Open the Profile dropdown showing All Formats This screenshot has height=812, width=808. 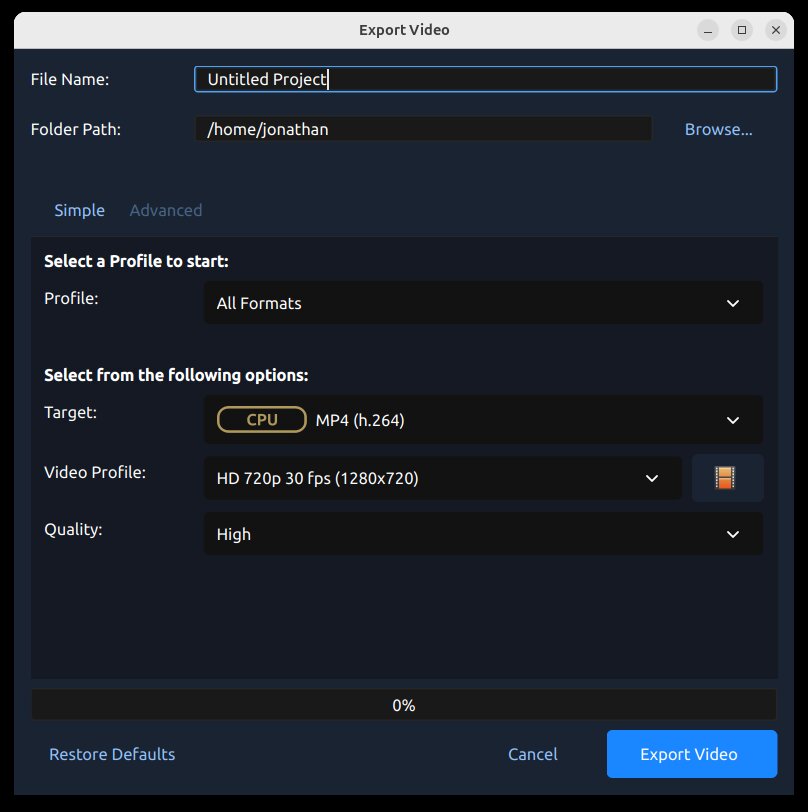coord(482,303)
